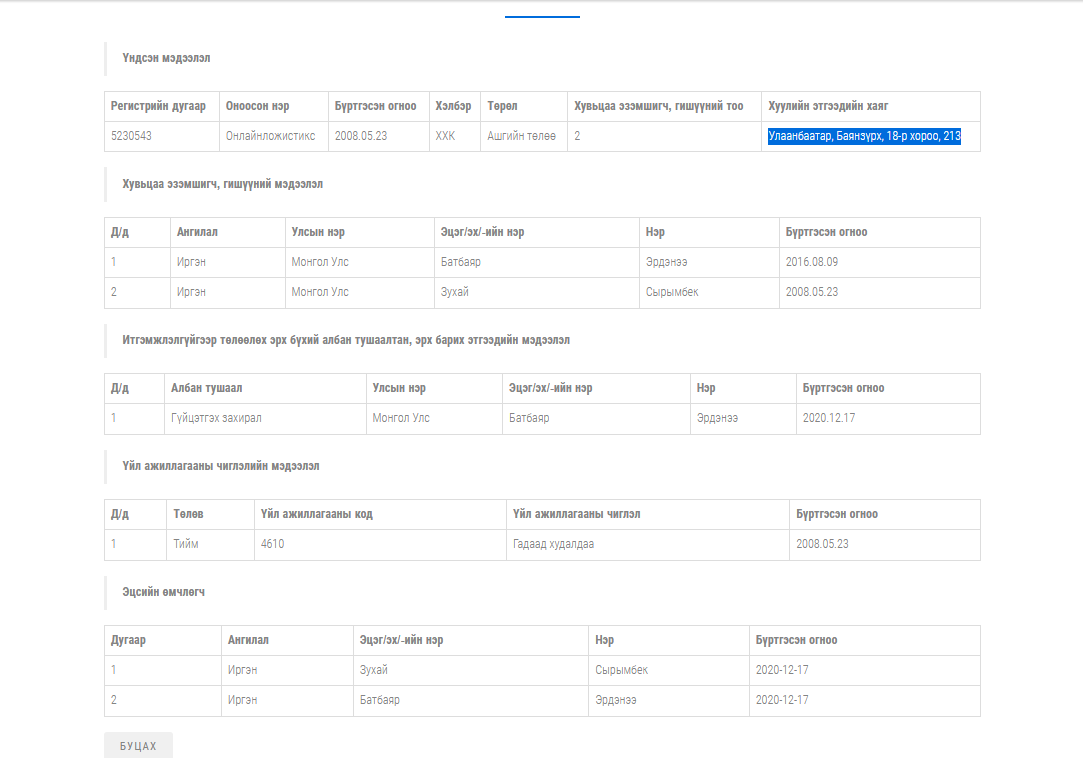Click the Үйл ажиллагааны код column header
Image resolution: width=1083 pixels, height=758 pixels.
click(x=316, y=514)
